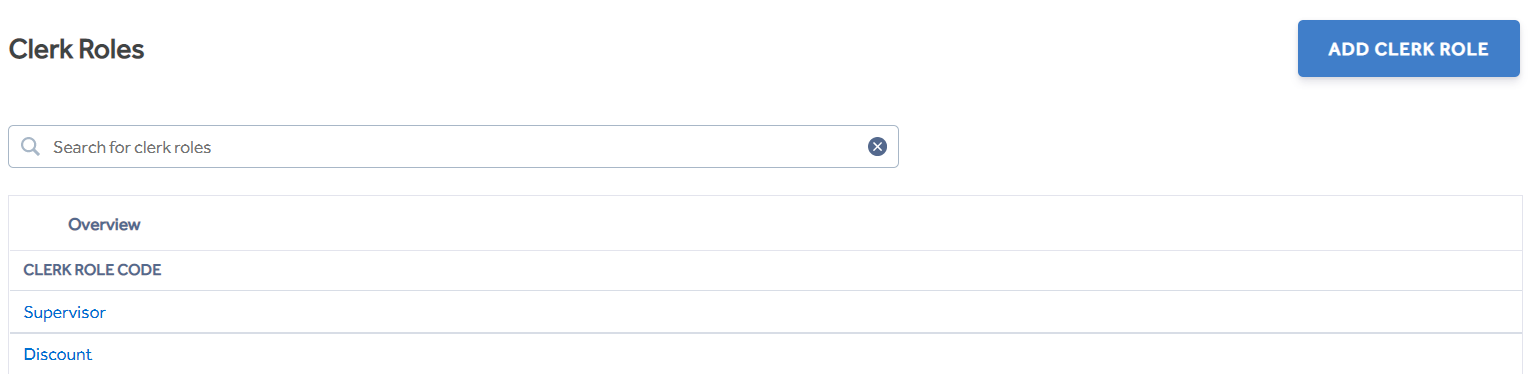Image resolution: width=1534 pixels, height=374 pixels.
Task: Clear the search with the X icon
Action: click(877, 147)
